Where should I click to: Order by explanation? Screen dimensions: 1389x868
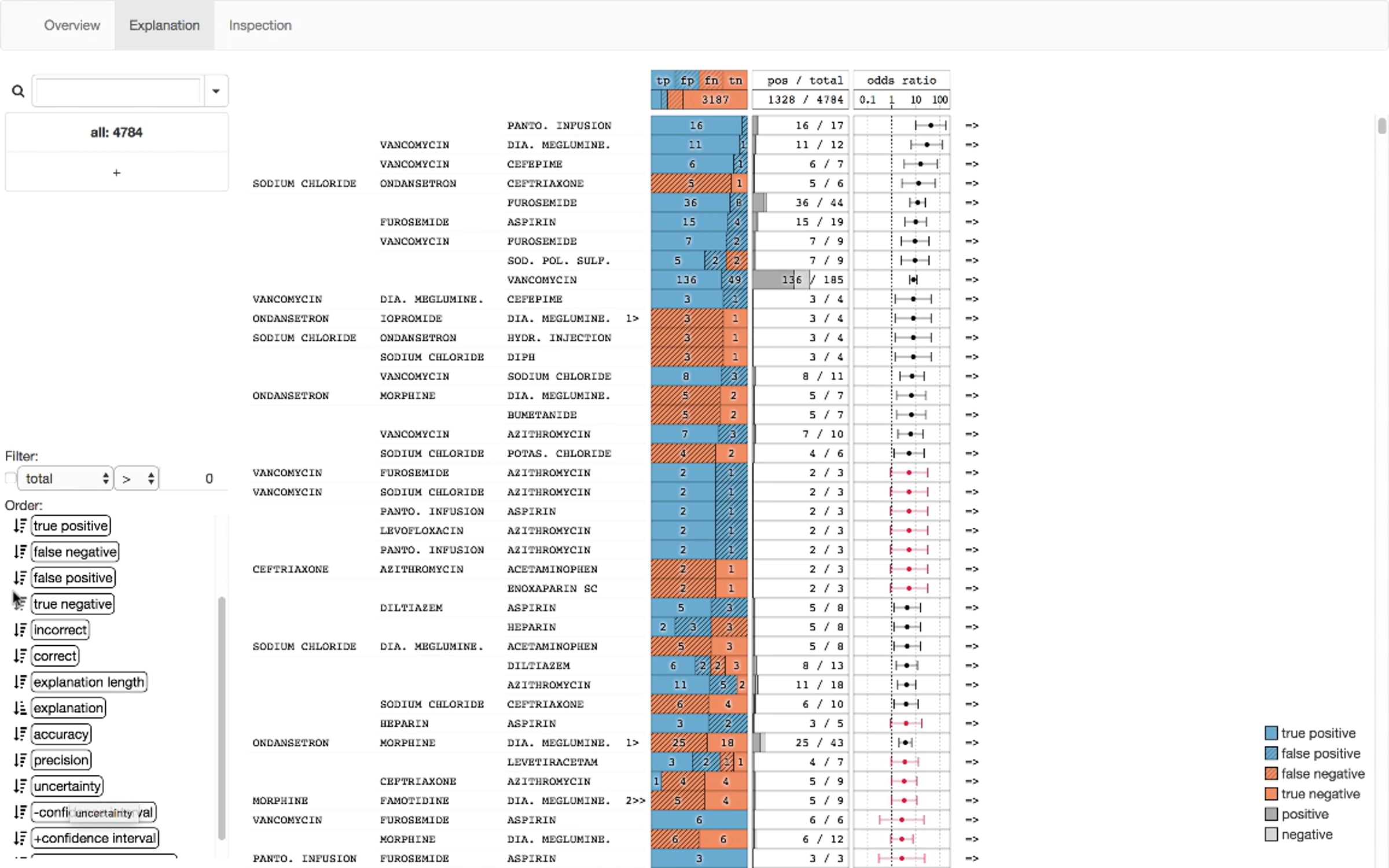pyautogui.click(x=68, y=708)
